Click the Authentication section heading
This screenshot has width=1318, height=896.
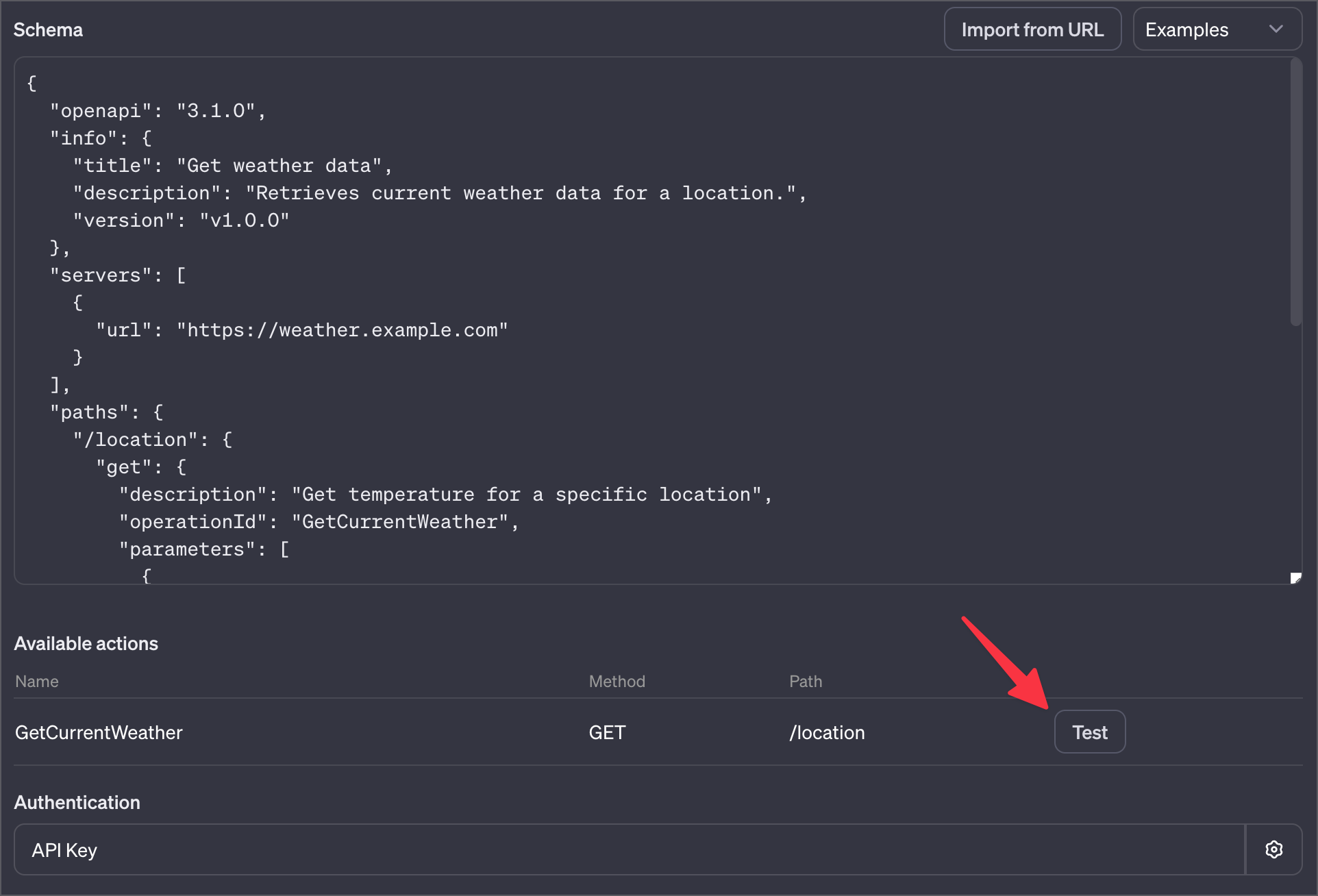coord(77,802)
